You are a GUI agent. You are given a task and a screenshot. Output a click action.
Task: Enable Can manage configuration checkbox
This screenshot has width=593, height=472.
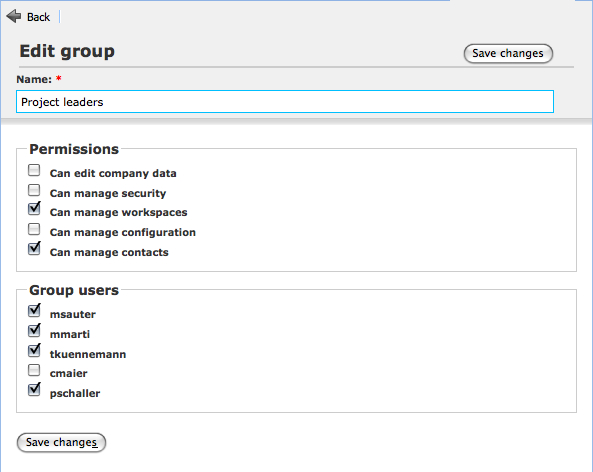34,229
